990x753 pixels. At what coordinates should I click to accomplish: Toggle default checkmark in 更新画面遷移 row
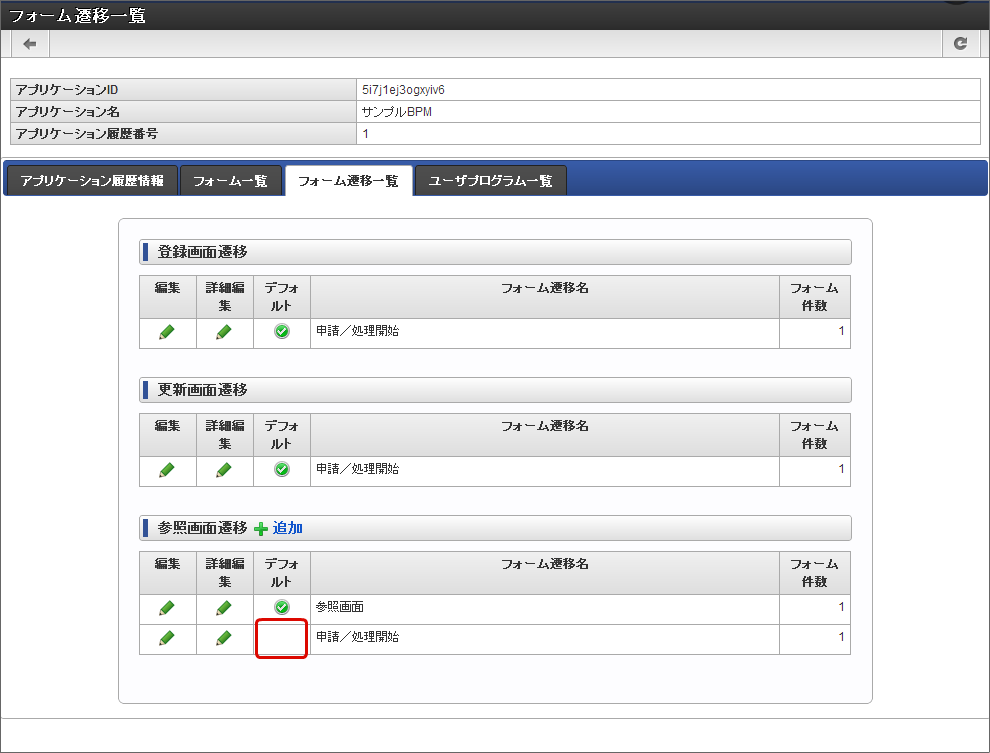pyautogui.click(x=282, y=470)
